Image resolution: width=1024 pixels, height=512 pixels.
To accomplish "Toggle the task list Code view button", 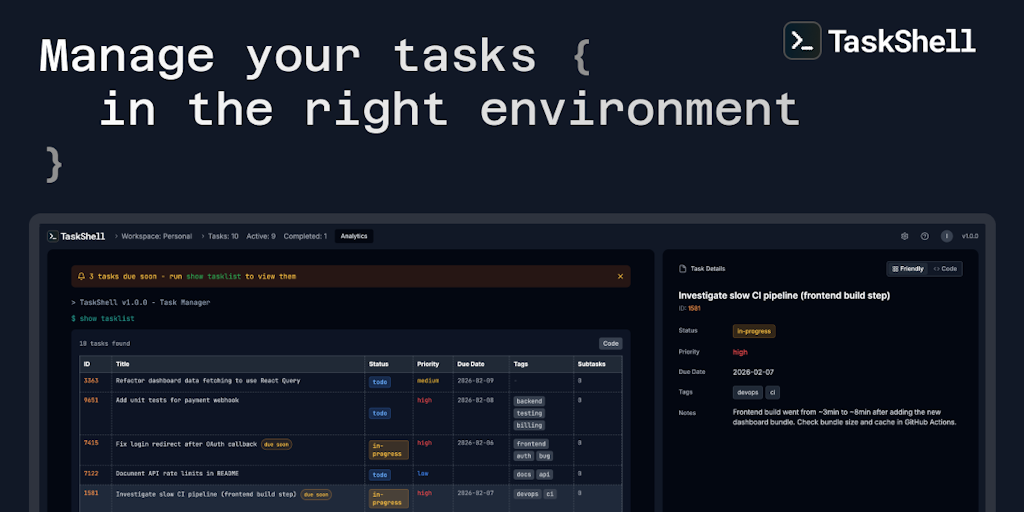I will (x=609, y=343).
